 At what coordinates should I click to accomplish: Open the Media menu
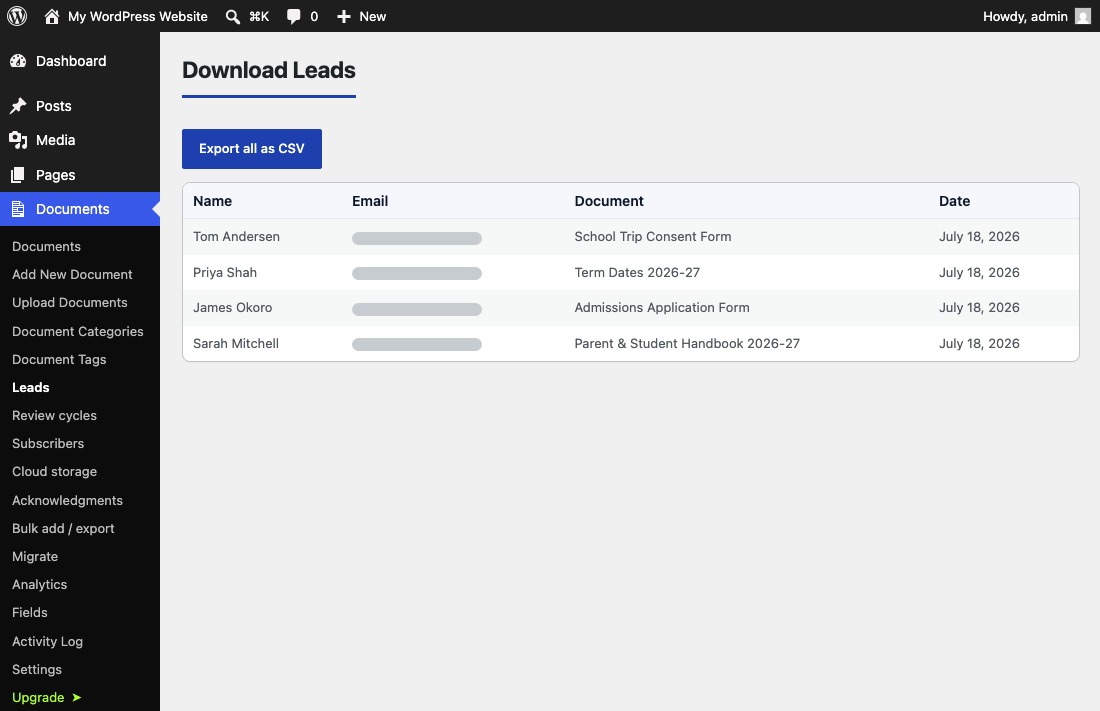coord(55,140)
